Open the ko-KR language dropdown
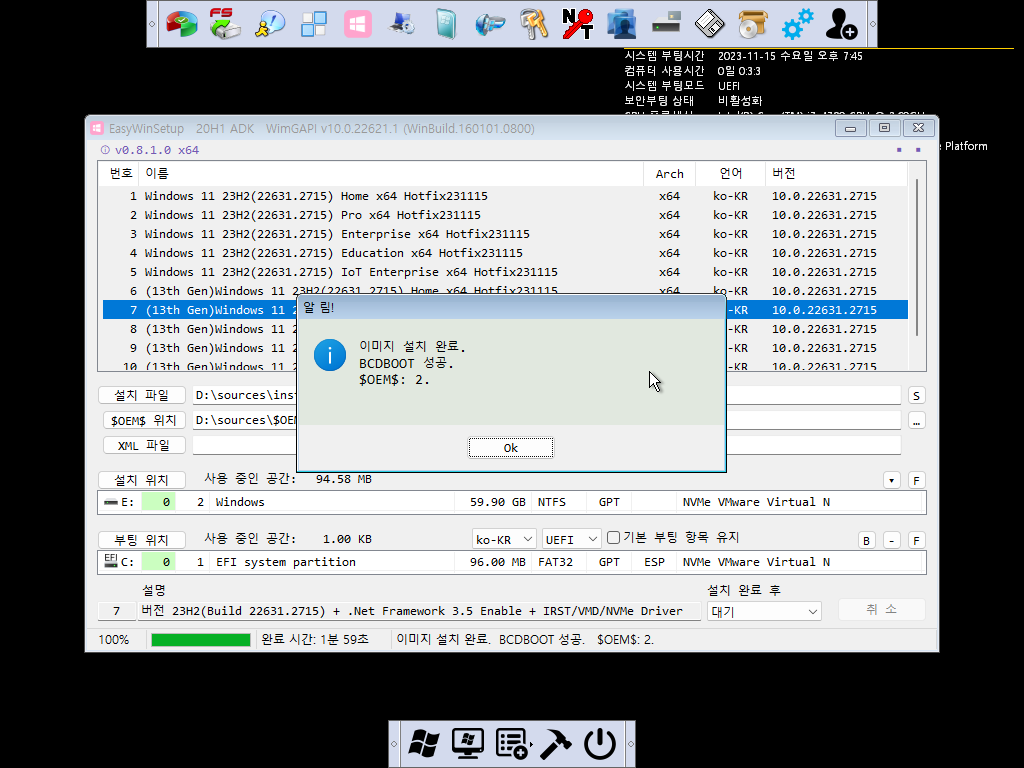The width and height of the screenshot is (1024, 768). coord(504,539)
